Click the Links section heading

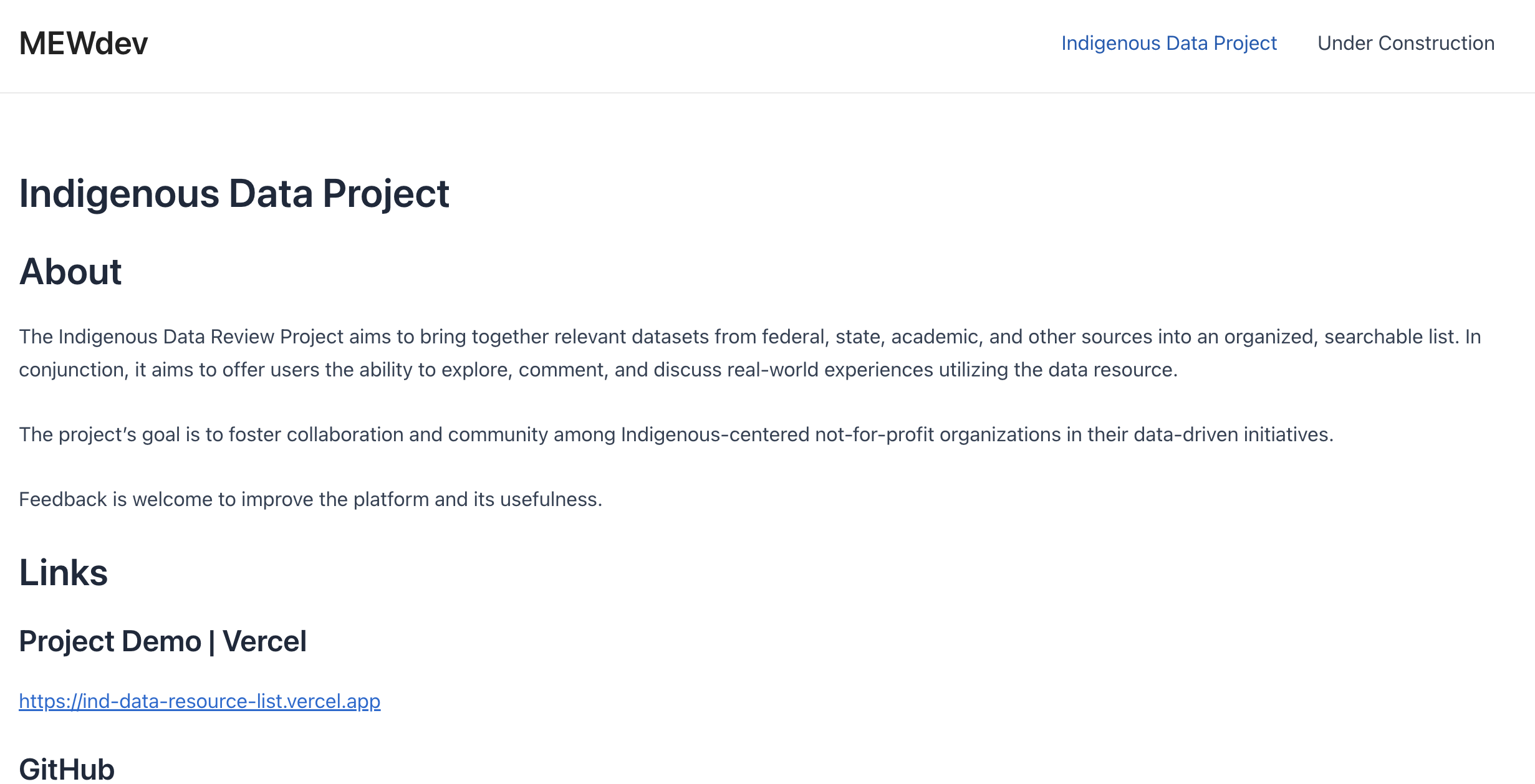point(64,573)
